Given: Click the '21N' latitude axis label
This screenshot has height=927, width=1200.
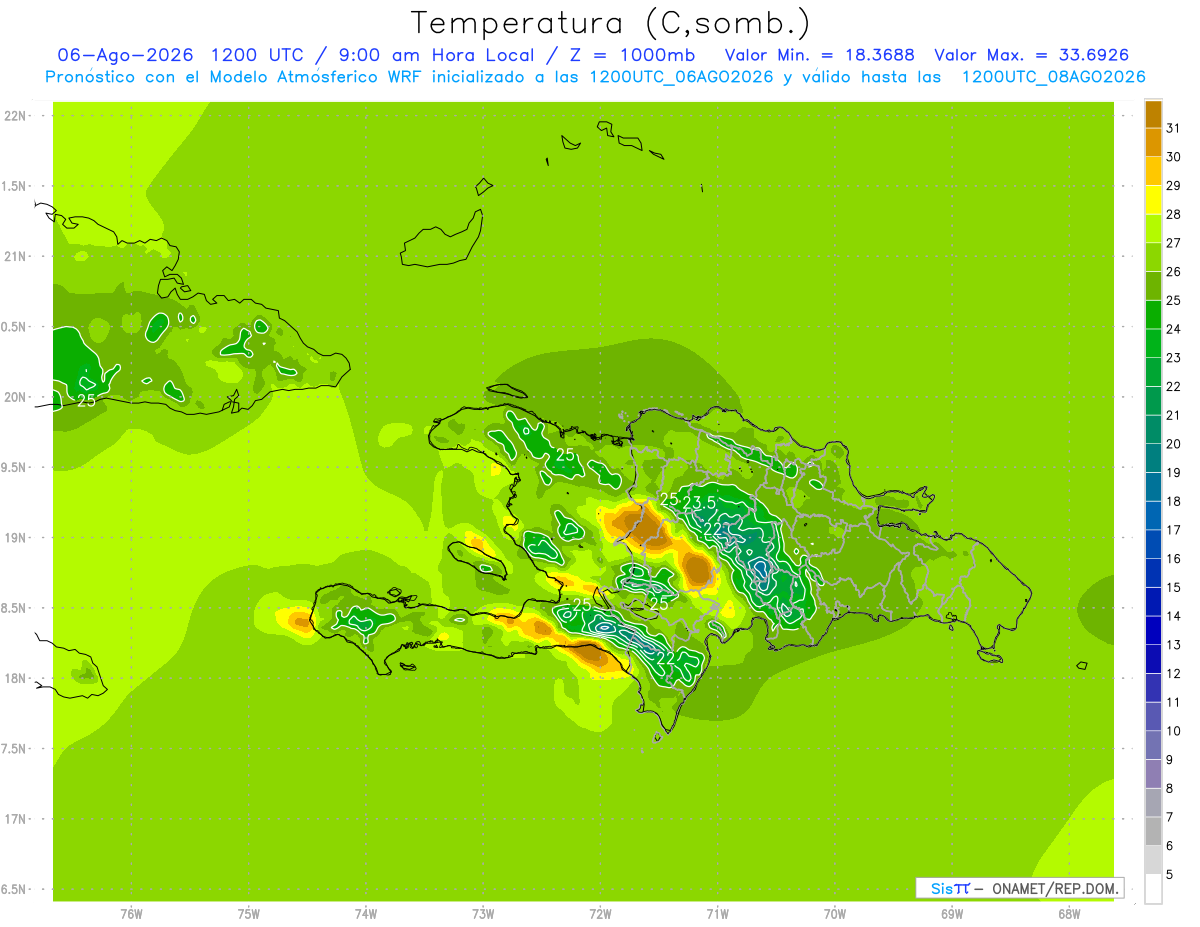Looking at the screenshot, I should tap(15, 256).
